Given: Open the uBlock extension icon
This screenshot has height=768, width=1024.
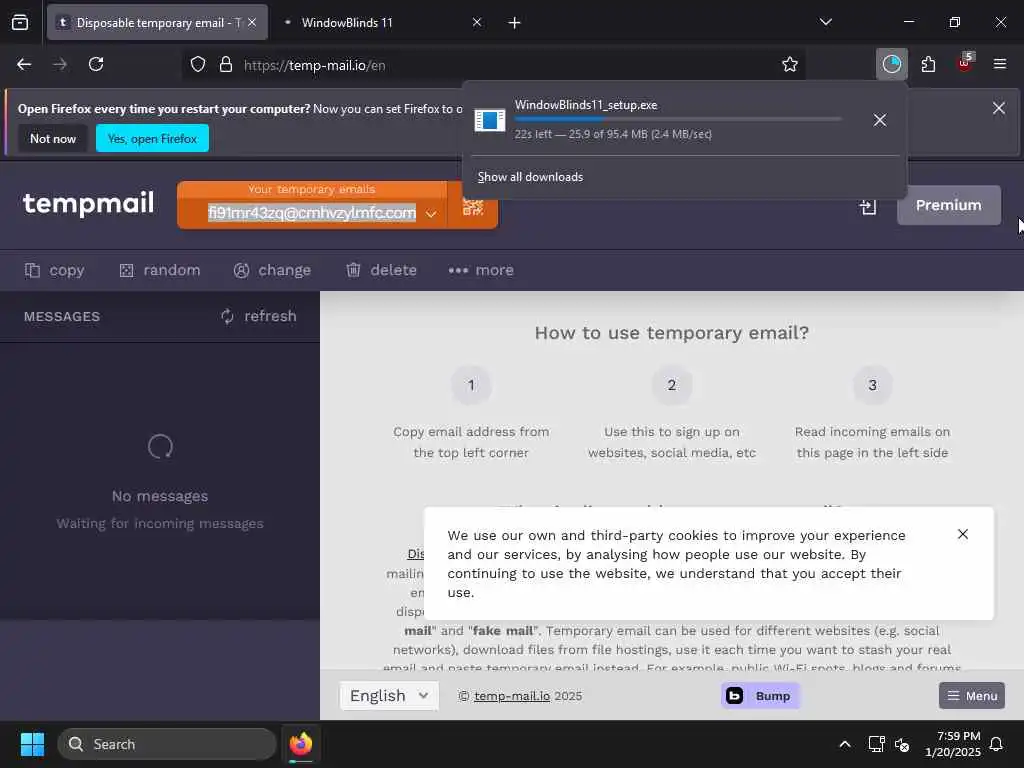Looking at the screenshot, I should [x=965, y=63].
